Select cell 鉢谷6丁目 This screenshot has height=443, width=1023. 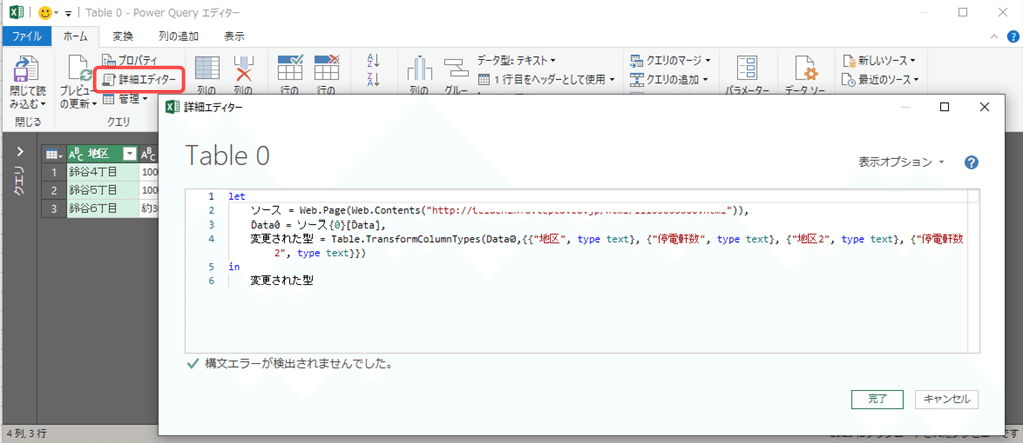pos(102,209)
